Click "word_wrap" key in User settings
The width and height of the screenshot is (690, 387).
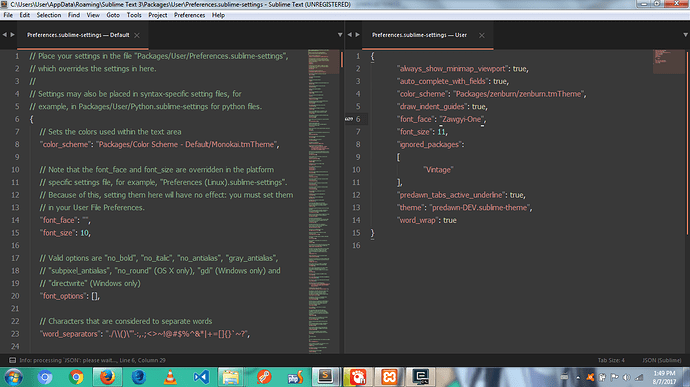pos(418,220)
